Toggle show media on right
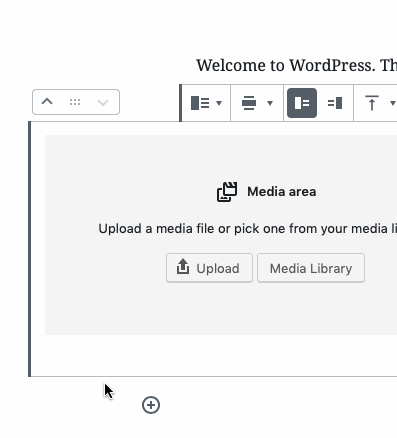This screenshot has height=438, width=397. (335, 103)
